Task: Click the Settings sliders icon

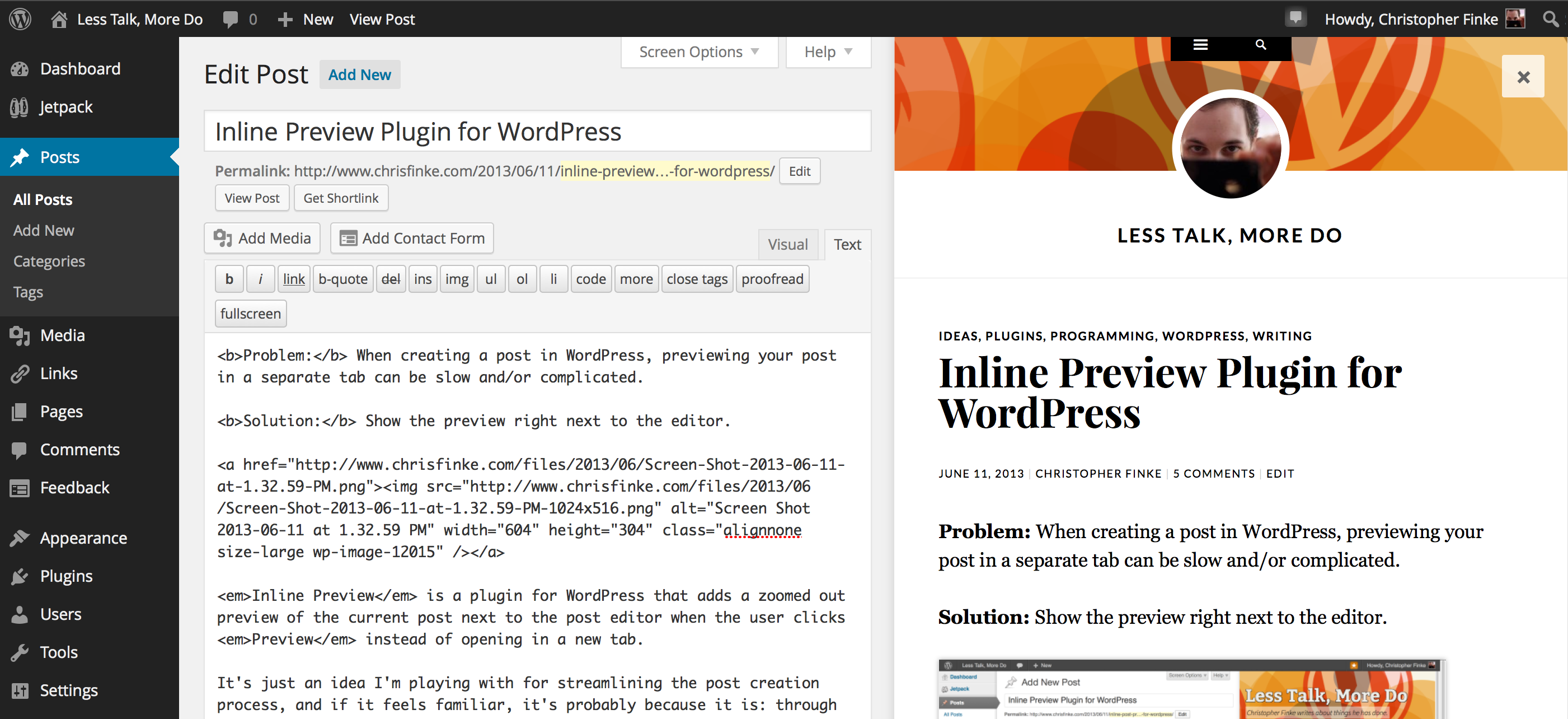Action: (x=20, y=690)
